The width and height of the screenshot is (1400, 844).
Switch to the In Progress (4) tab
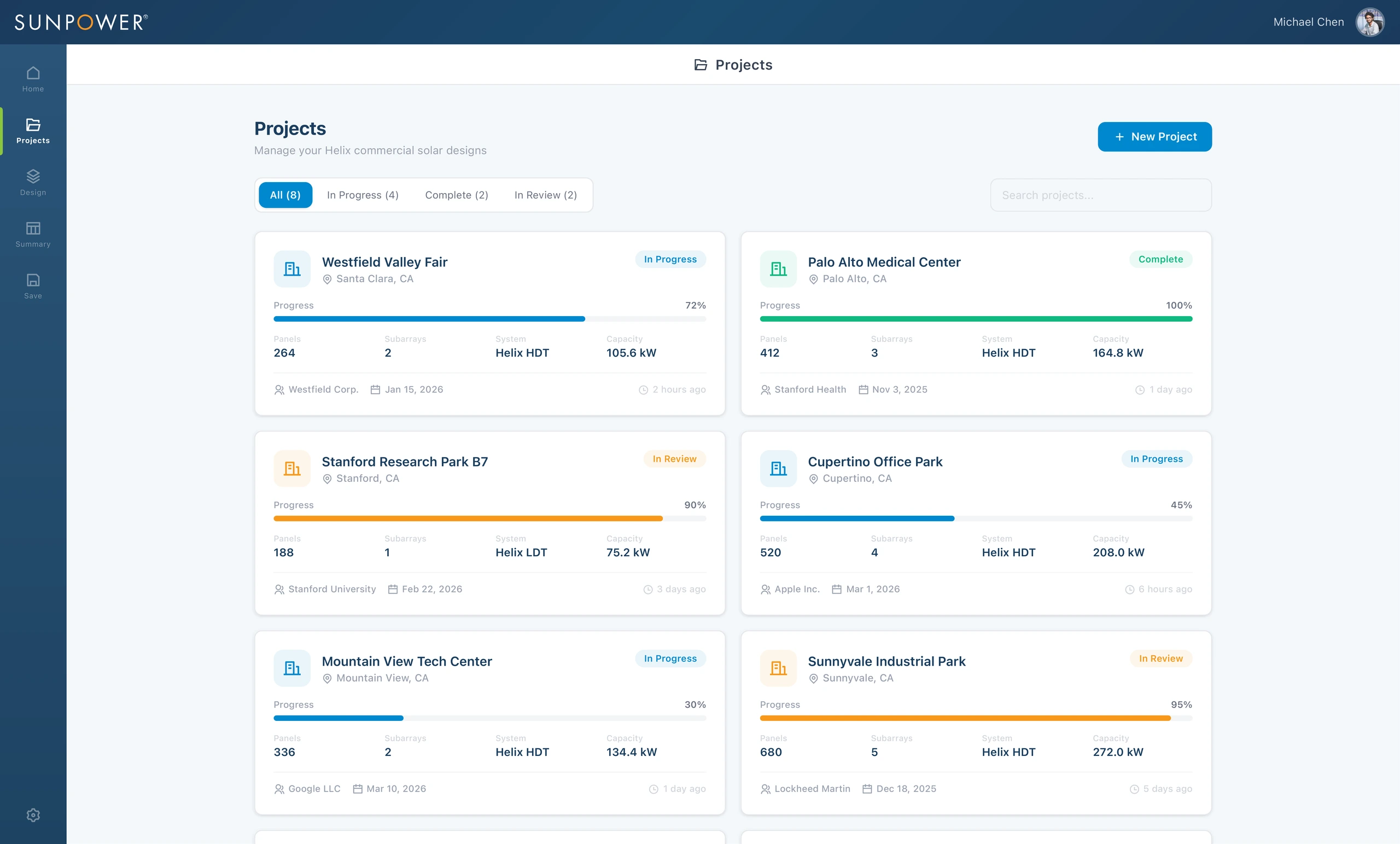click(363, 195)
